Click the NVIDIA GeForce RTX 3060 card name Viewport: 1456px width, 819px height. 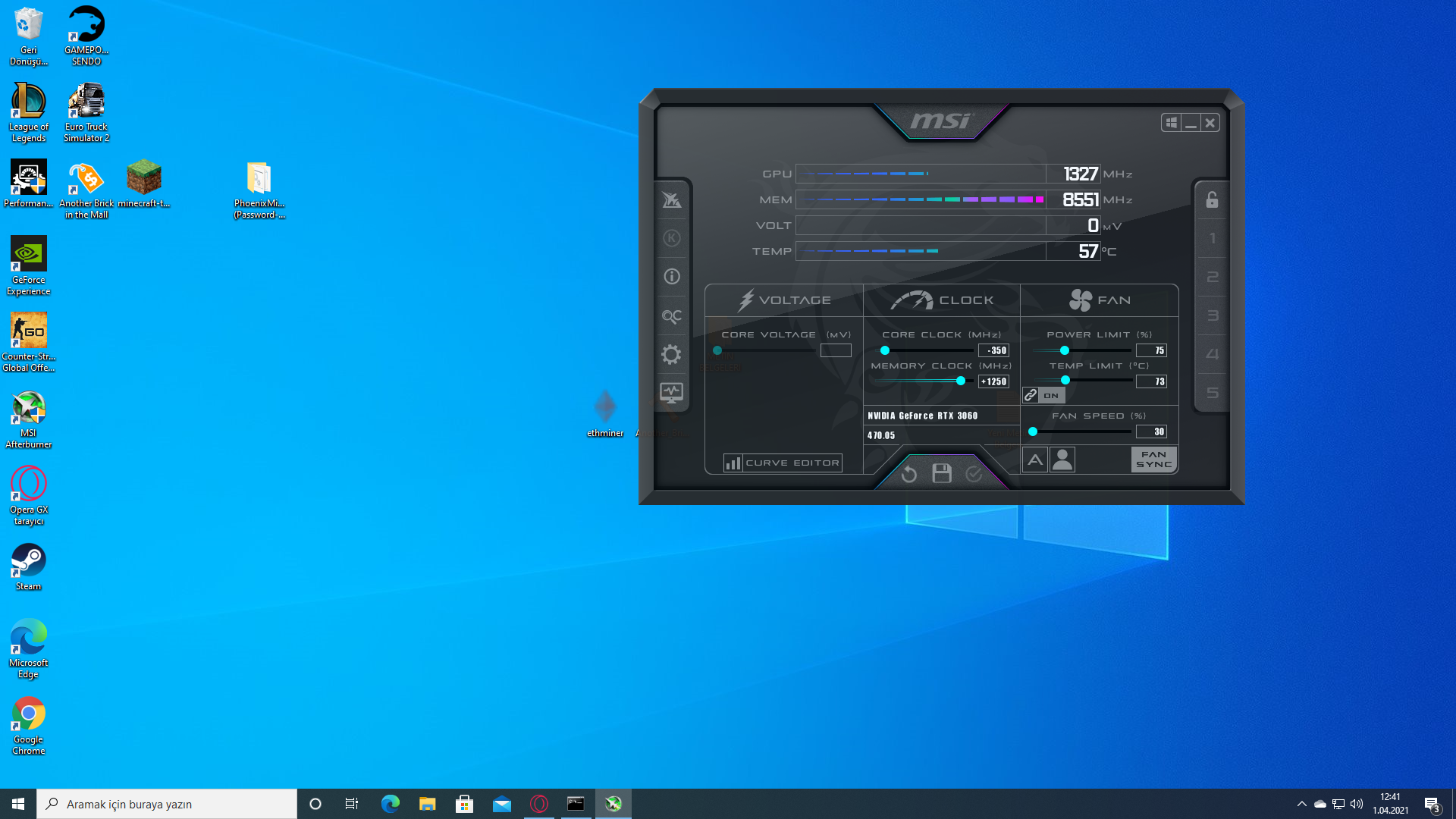pos(923,416)
